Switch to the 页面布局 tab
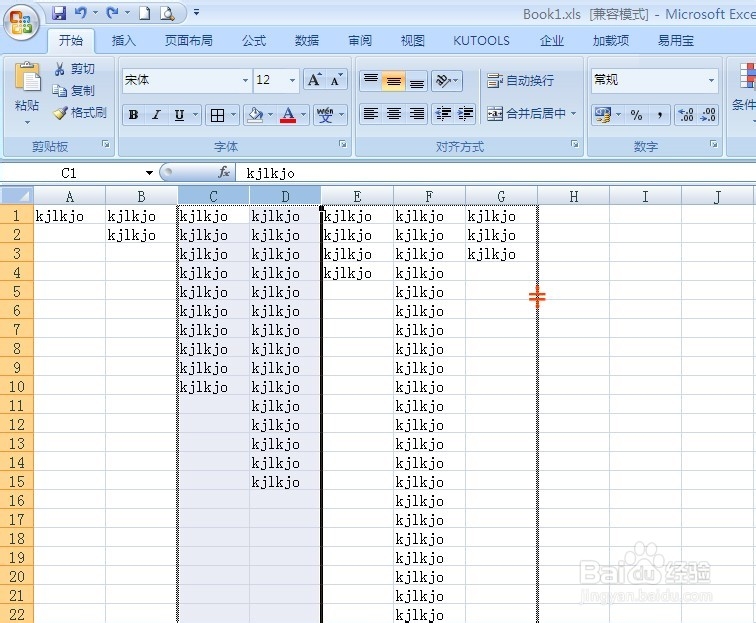Image resolution: width=756 pixels, height=623 pixels. (189, 41)
